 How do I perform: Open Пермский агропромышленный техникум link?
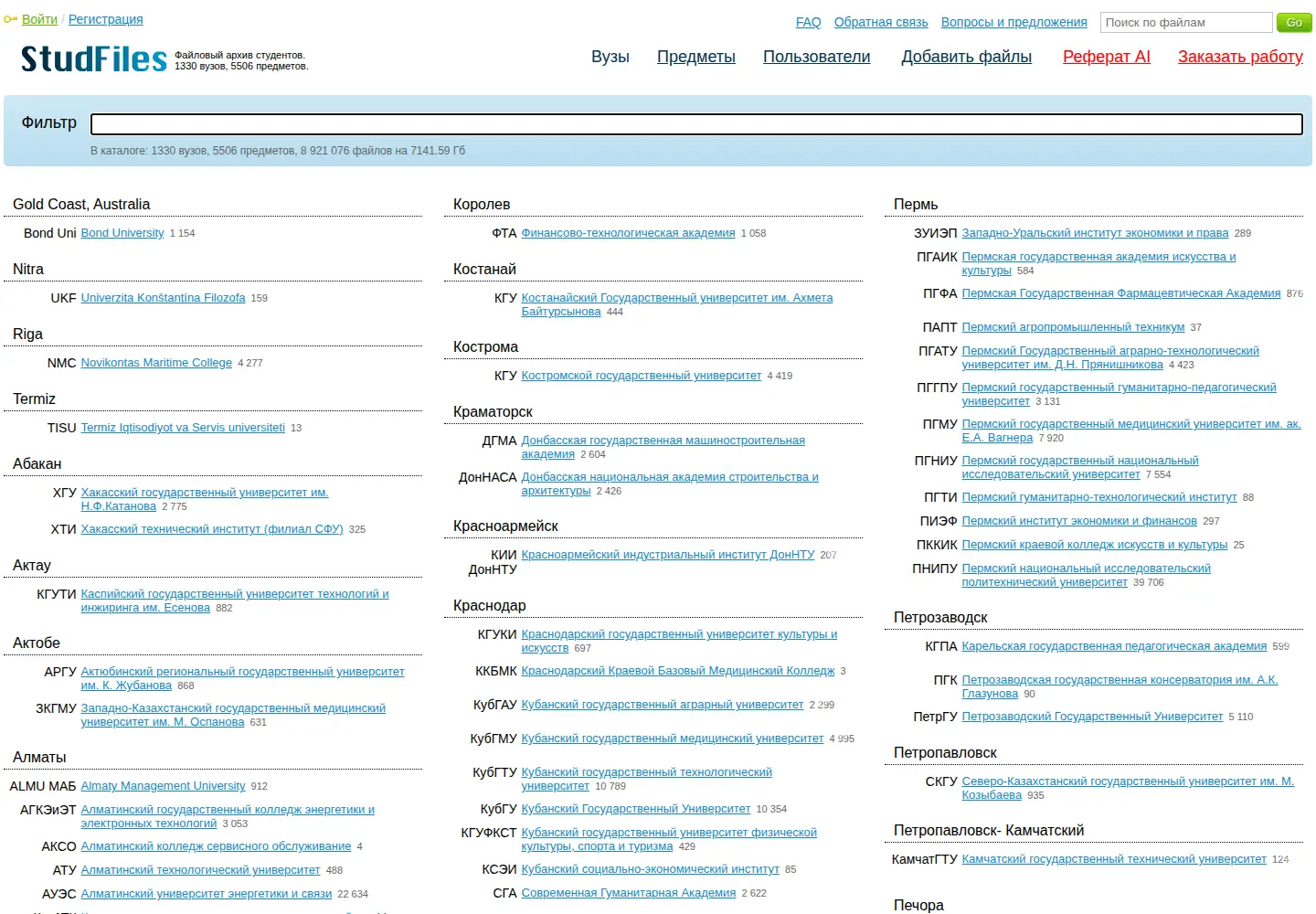click(x=1073, y=327)
